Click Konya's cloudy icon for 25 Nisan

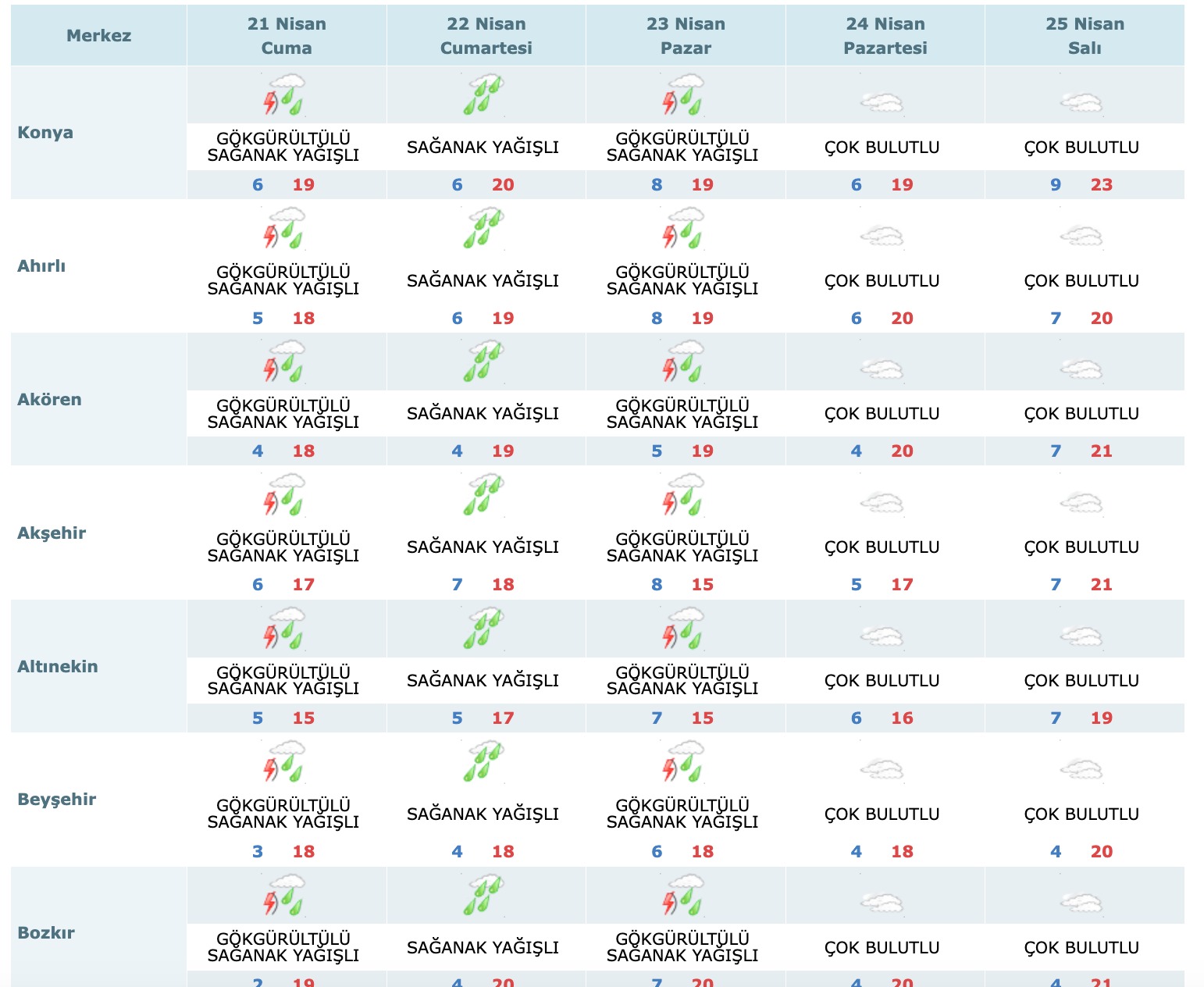click(x=1081, y=103)
